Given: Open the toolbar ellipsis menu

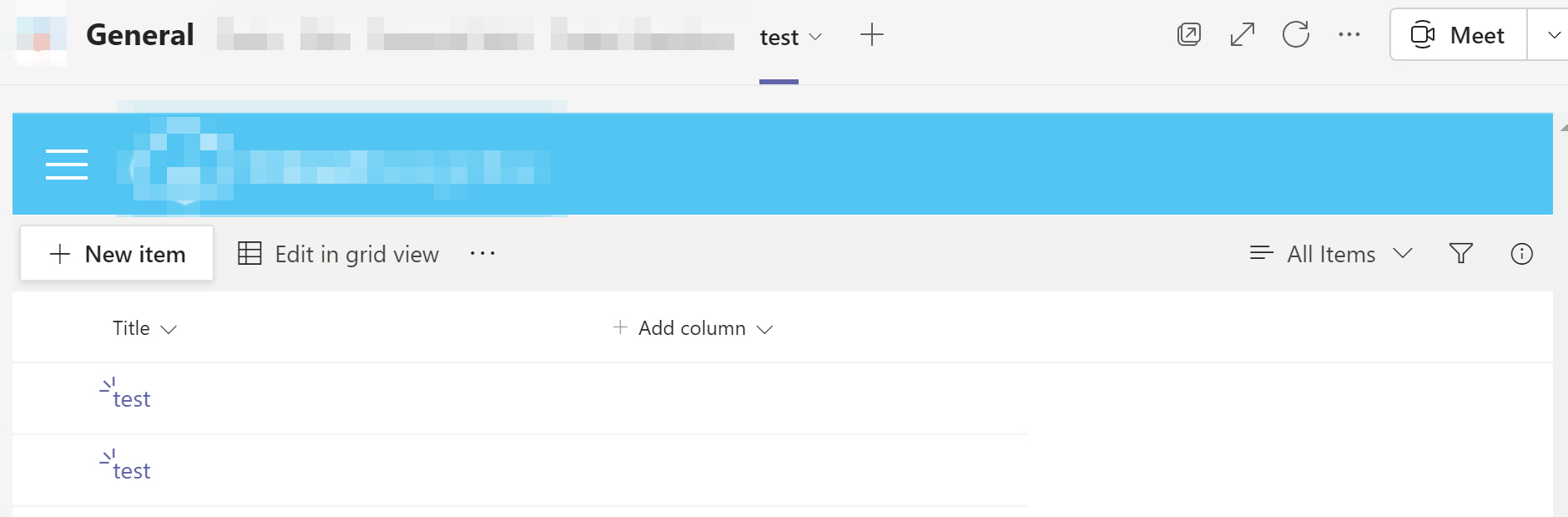Looking at the screenshot, I should point(482,254).
